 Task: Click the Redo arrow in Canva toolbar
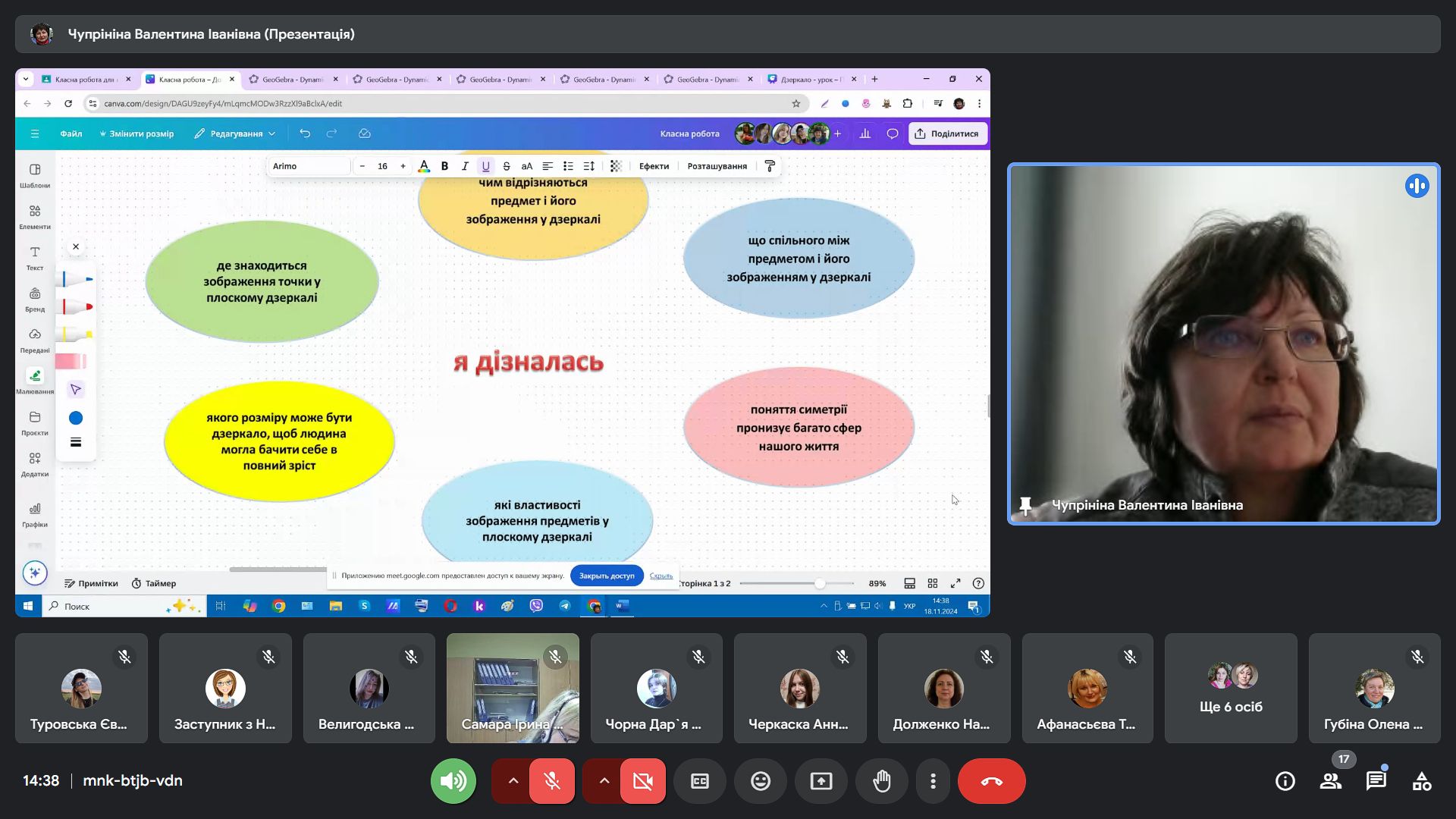click(x=331, y=133)
